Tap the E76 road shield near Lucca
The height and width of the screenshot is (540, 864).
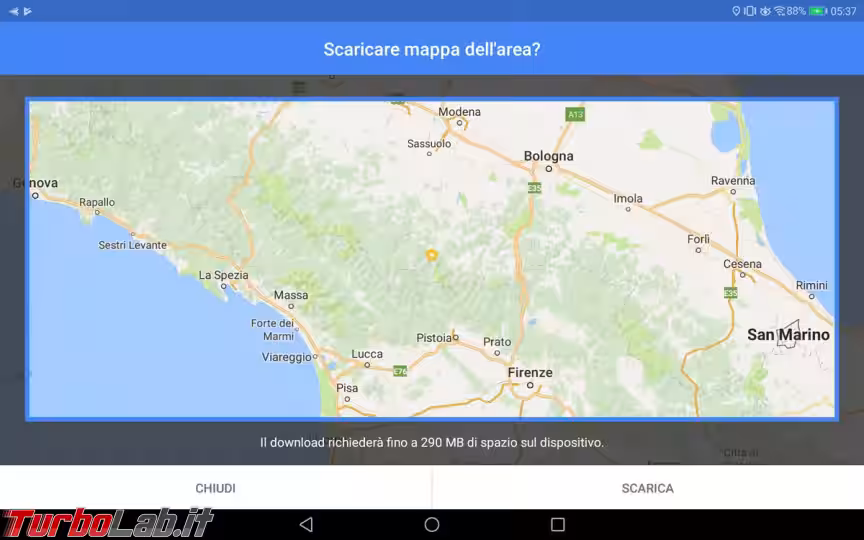[x=400, y=371]
